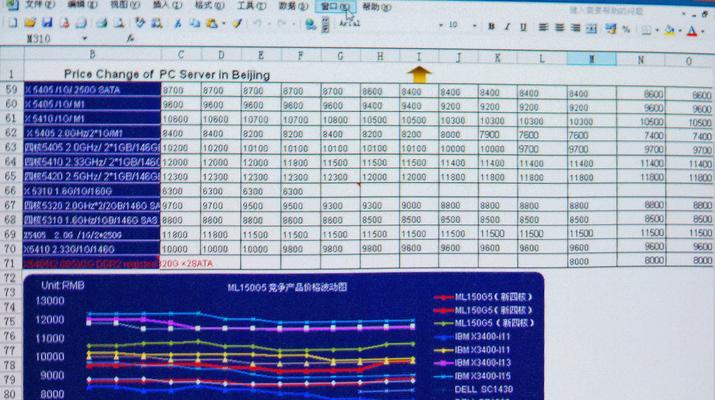
Task: Open the 编辑 (Edit) menu
Action: 82,5
